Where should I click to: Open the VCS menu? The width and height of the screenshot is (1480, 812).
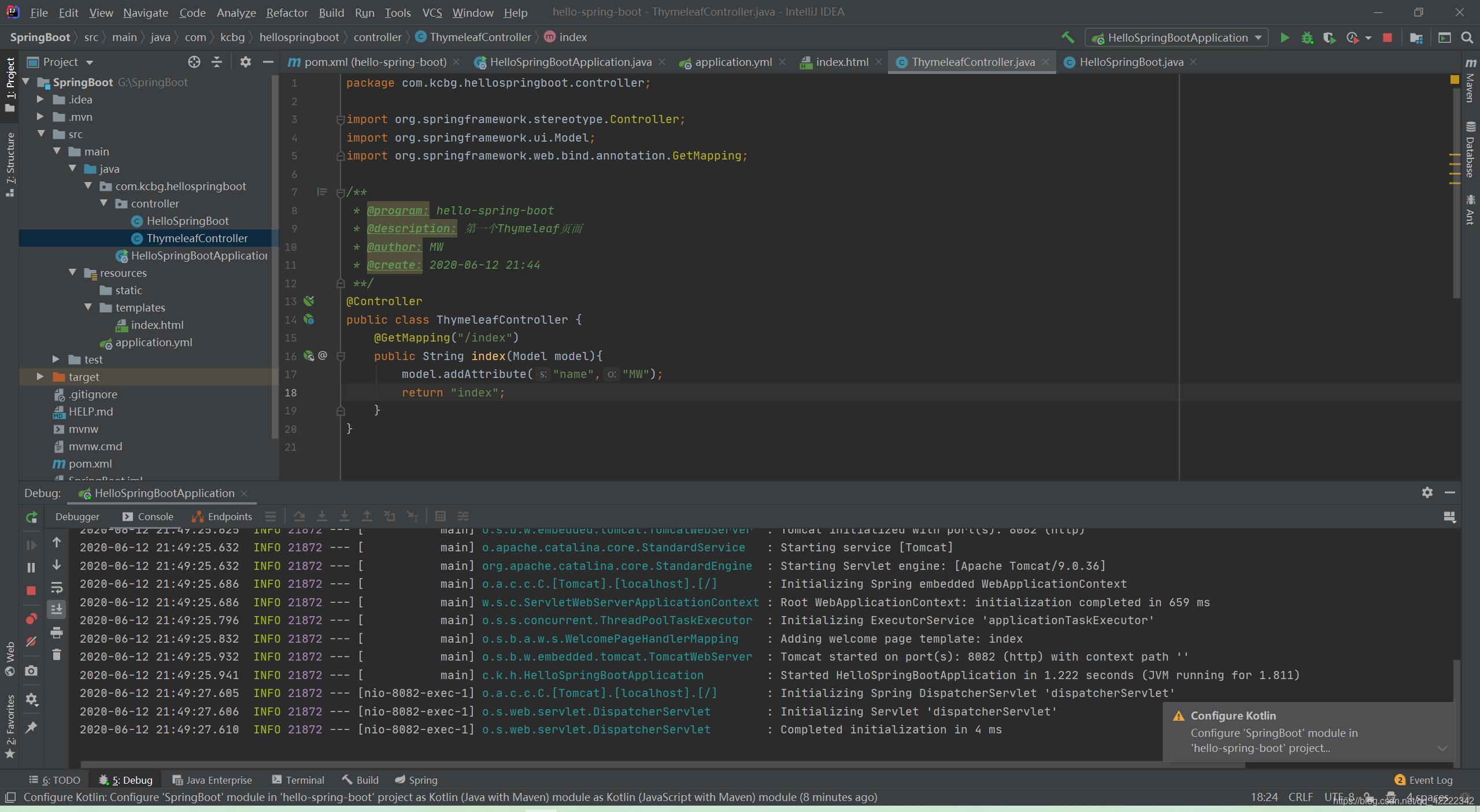pyautogui.click(x=432, y=13)
